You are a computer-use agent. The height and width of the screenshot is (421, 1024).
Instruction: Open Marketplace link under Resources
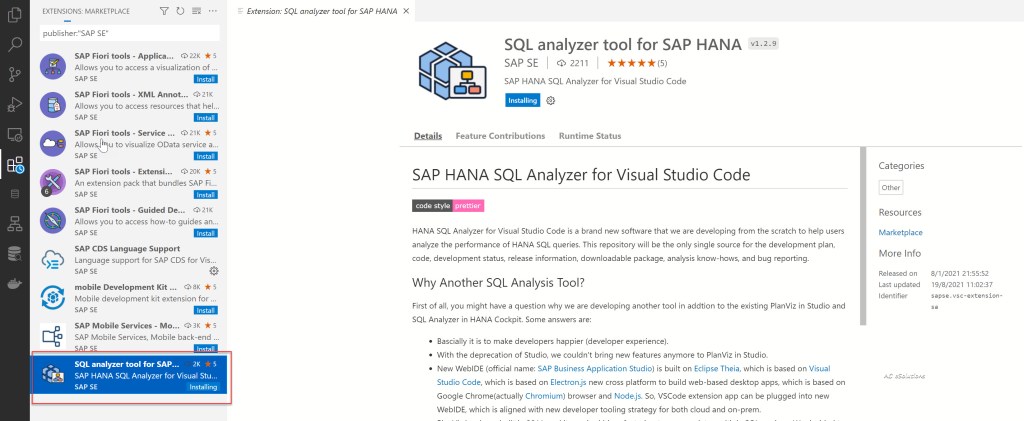pyautogui.click(x=900, y=232)
